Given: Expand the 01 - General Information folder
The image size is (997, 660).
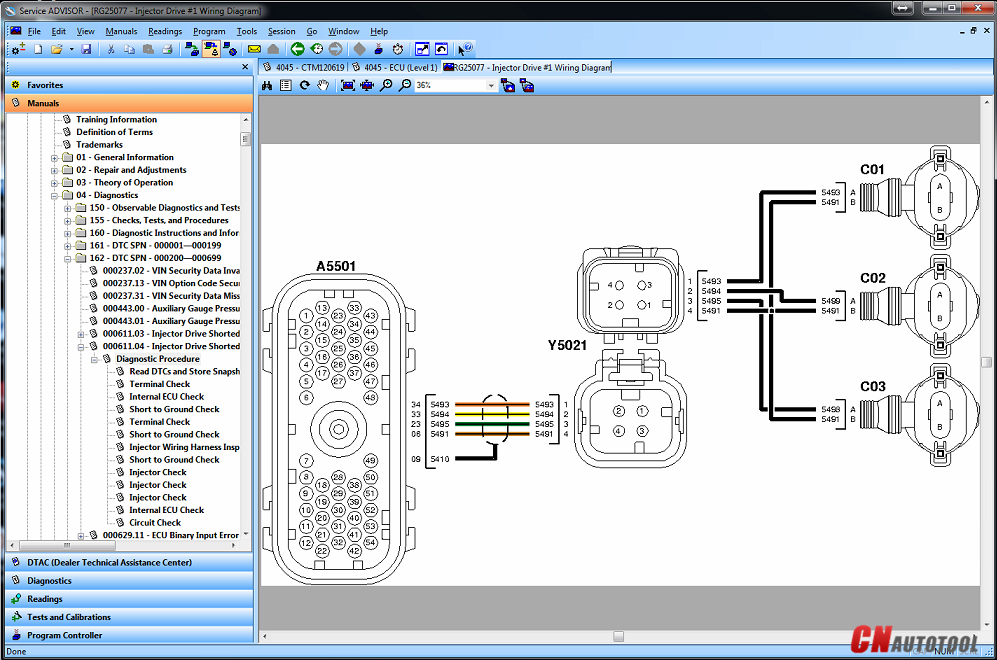Looking at the screenshot, I should [x=55, y=158].
